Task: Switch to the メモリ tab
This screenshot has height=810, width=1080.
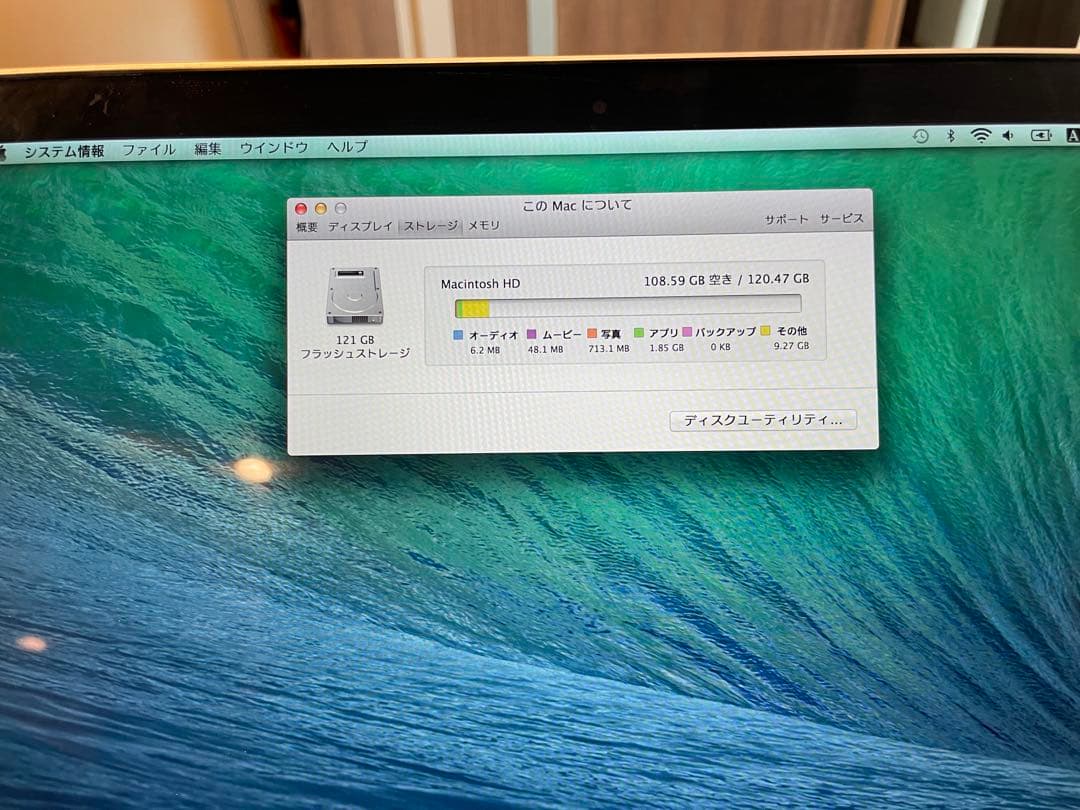Action: tap(481, 226)
